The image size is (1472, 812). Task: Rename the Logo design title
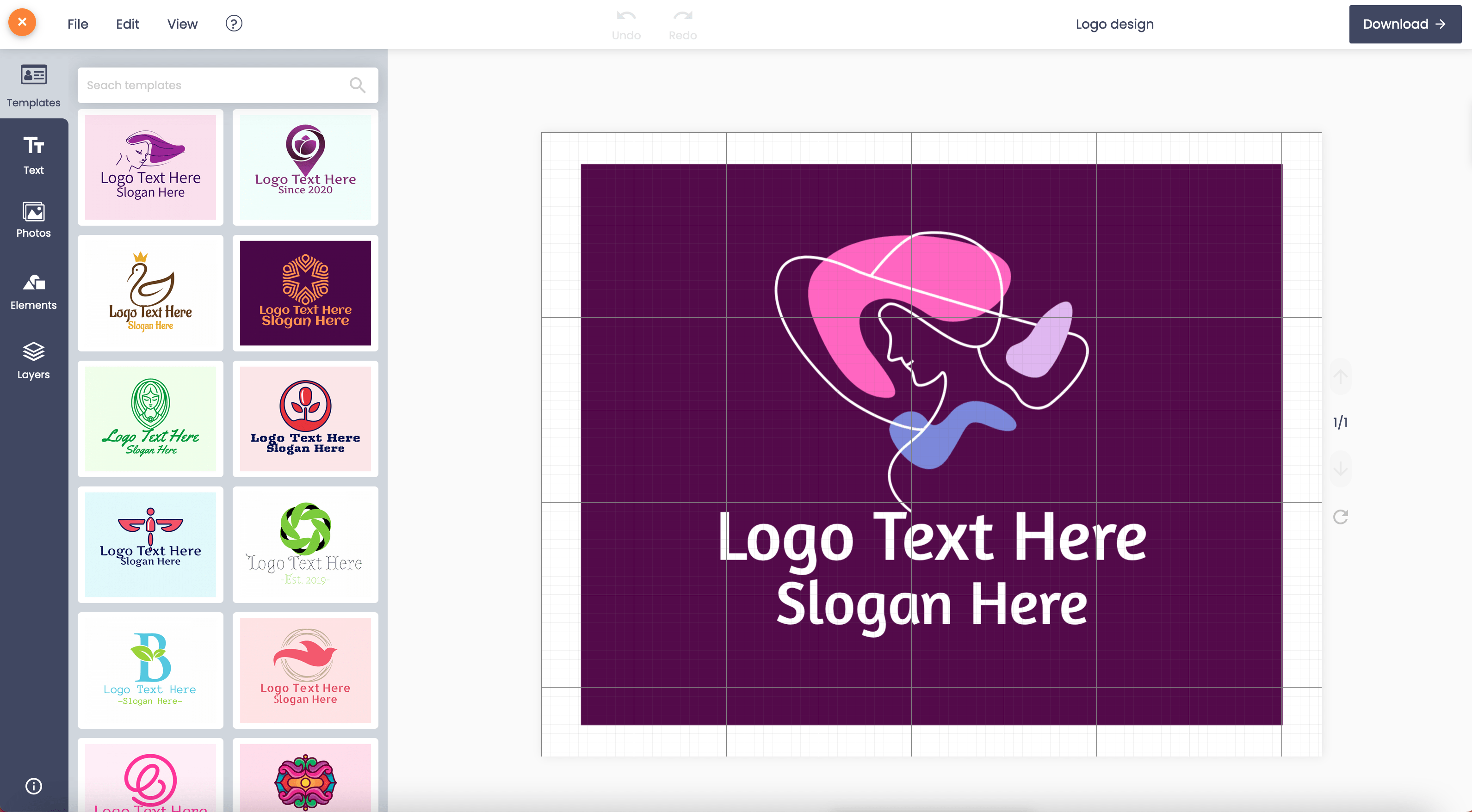(1114, 24)
